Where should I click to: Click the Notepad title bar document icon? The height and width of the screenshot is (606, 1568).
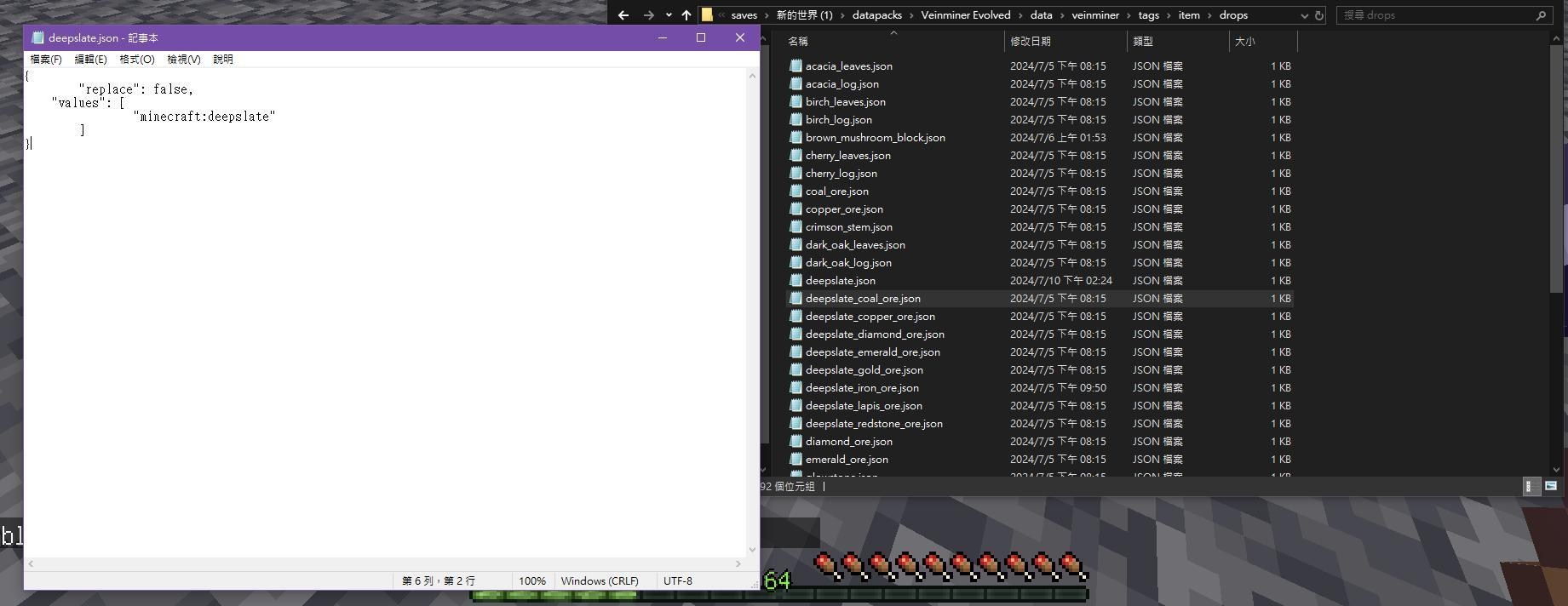[37, 37]
